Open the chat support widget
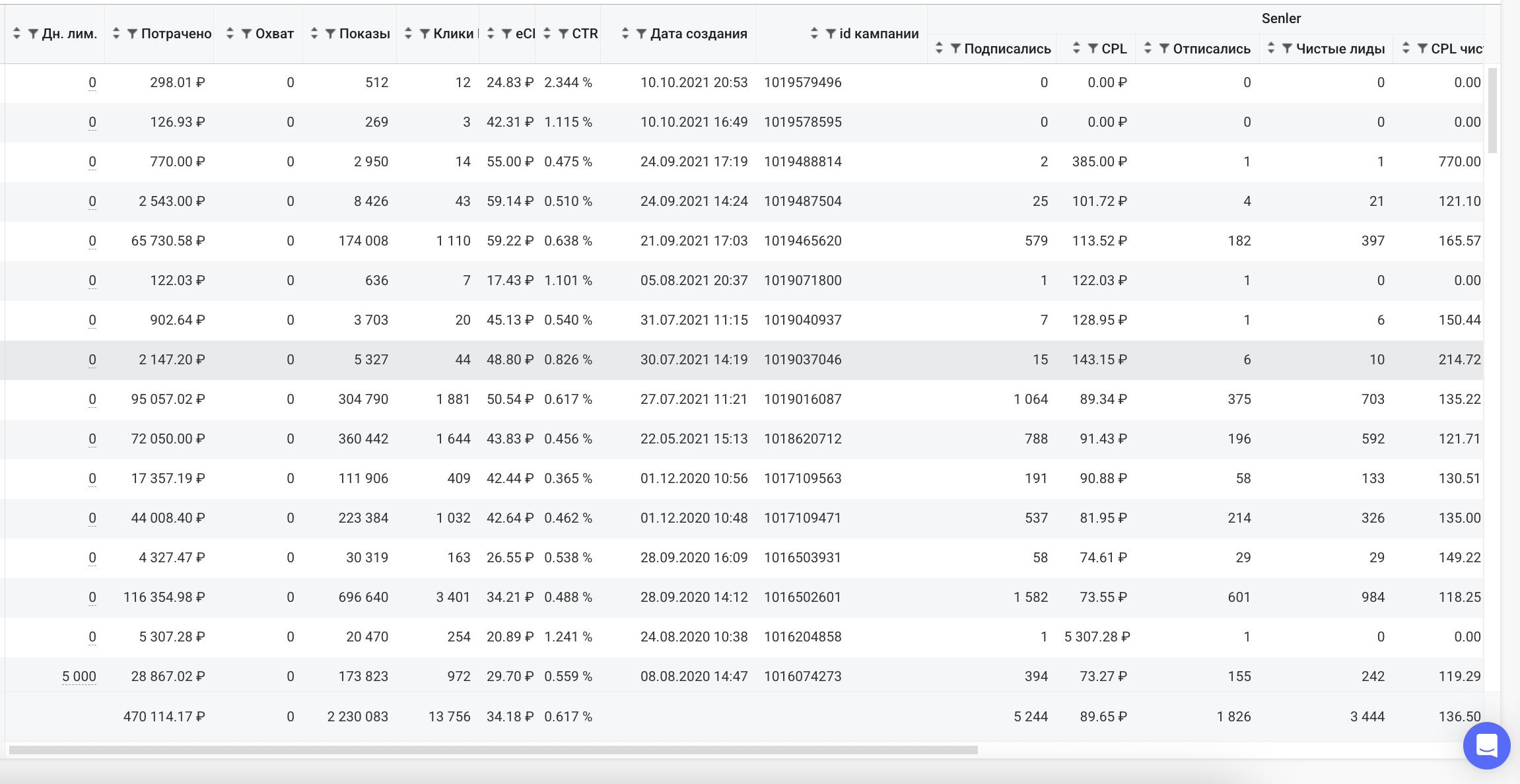 pyautogui.click(x=1486, y=746)
